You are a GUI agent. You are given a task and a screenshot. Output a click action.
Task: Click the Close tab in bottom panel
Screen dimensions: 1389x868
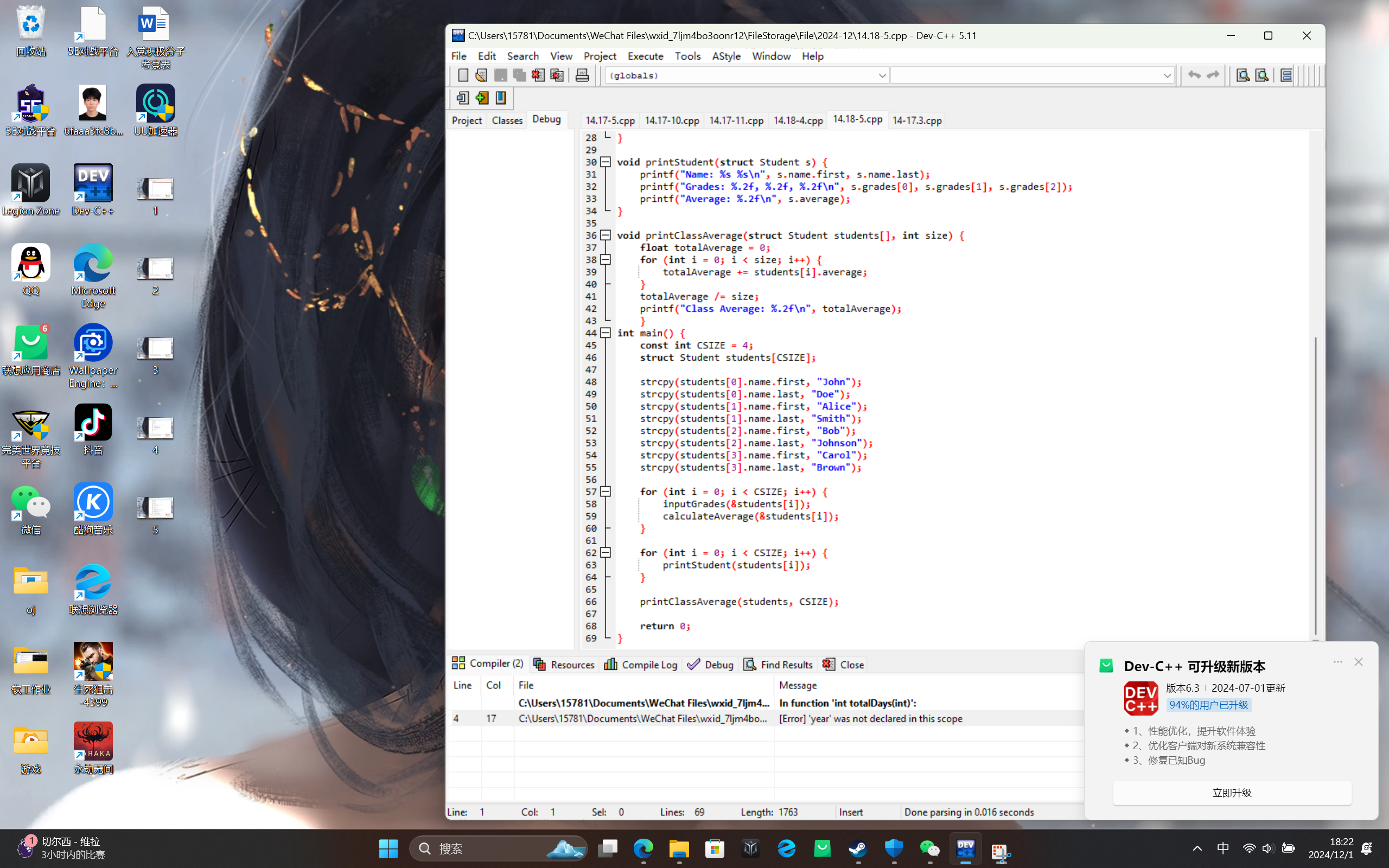[843, 664]
